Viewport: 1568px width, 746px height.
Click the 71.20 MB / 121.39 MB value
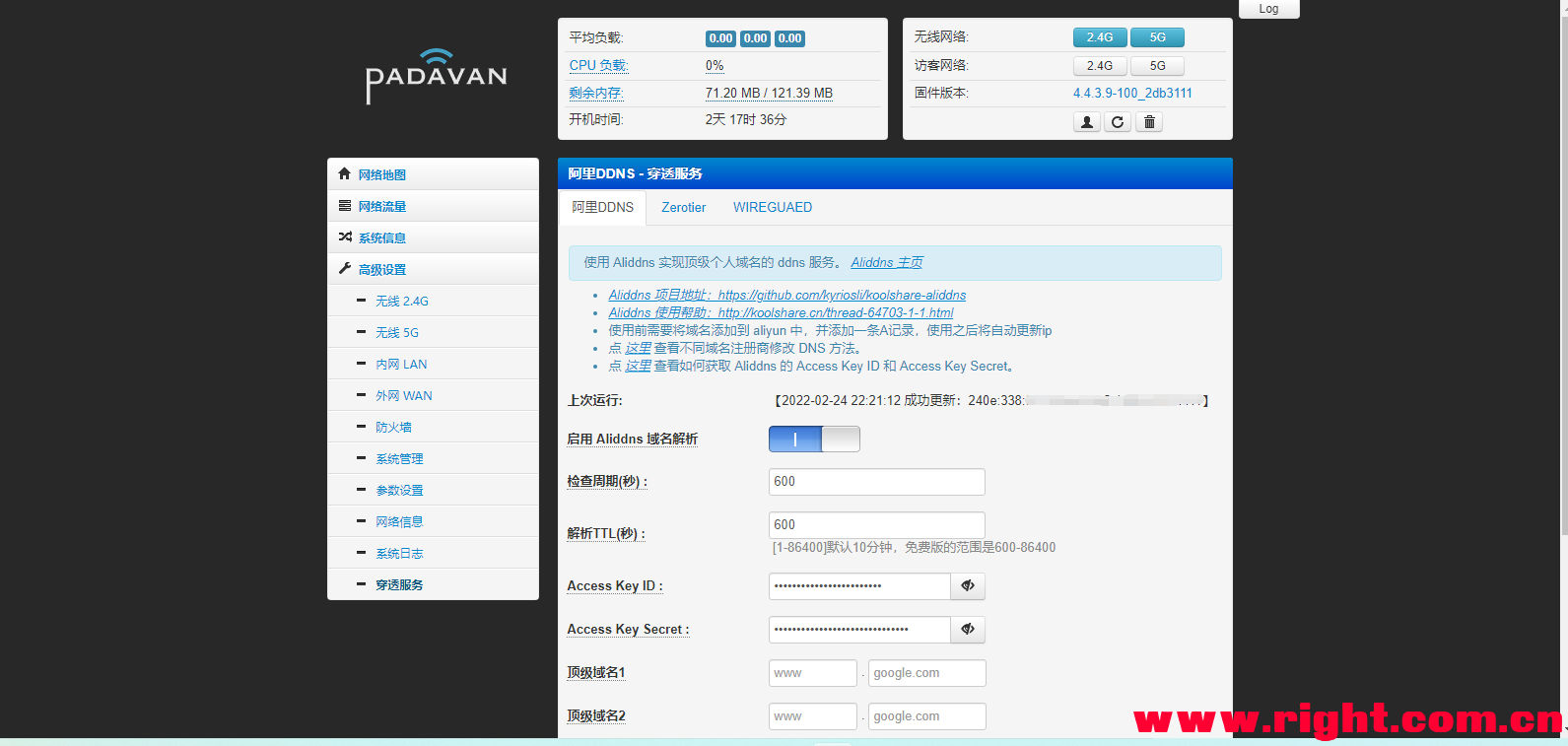[769, 94]
